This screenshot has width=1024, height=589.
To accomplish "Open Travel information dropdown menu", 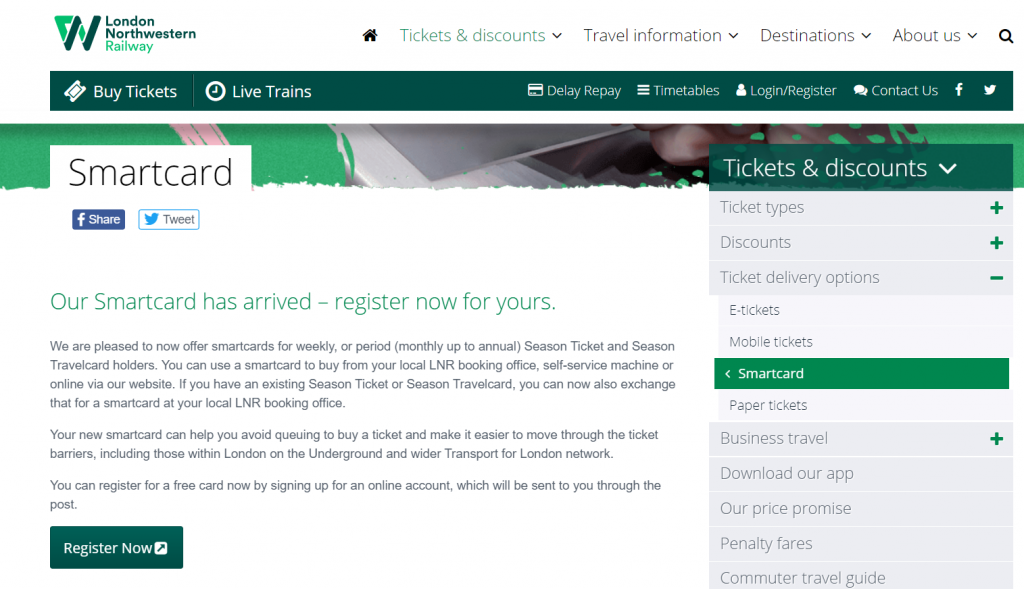I will pos(661,35).
